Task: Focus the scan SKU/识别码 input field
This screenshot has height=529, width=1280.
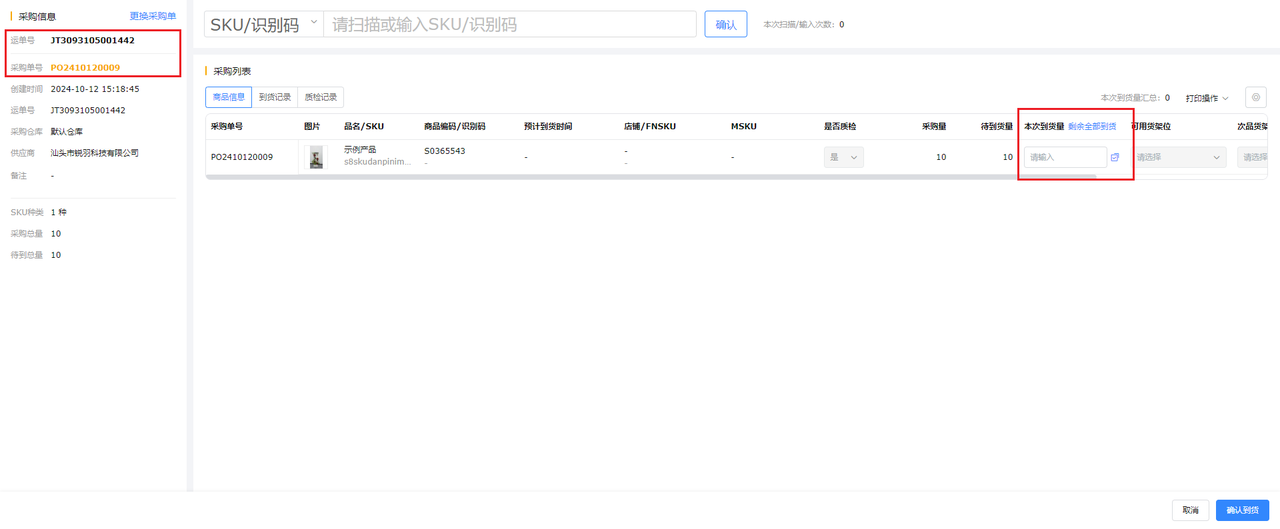Action: click(510, 24)
